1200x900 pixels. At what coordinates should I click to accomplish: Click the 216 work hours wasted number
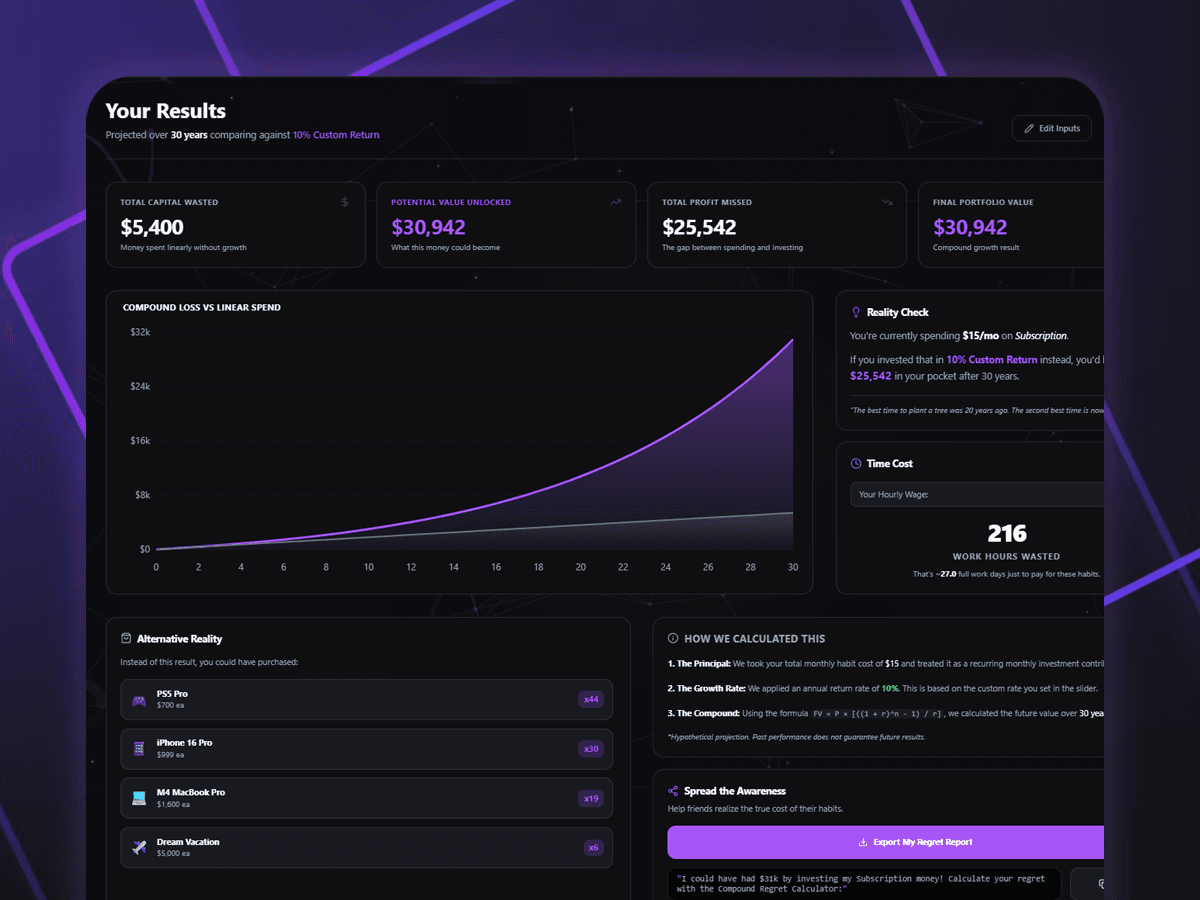tap(1007, 534)
